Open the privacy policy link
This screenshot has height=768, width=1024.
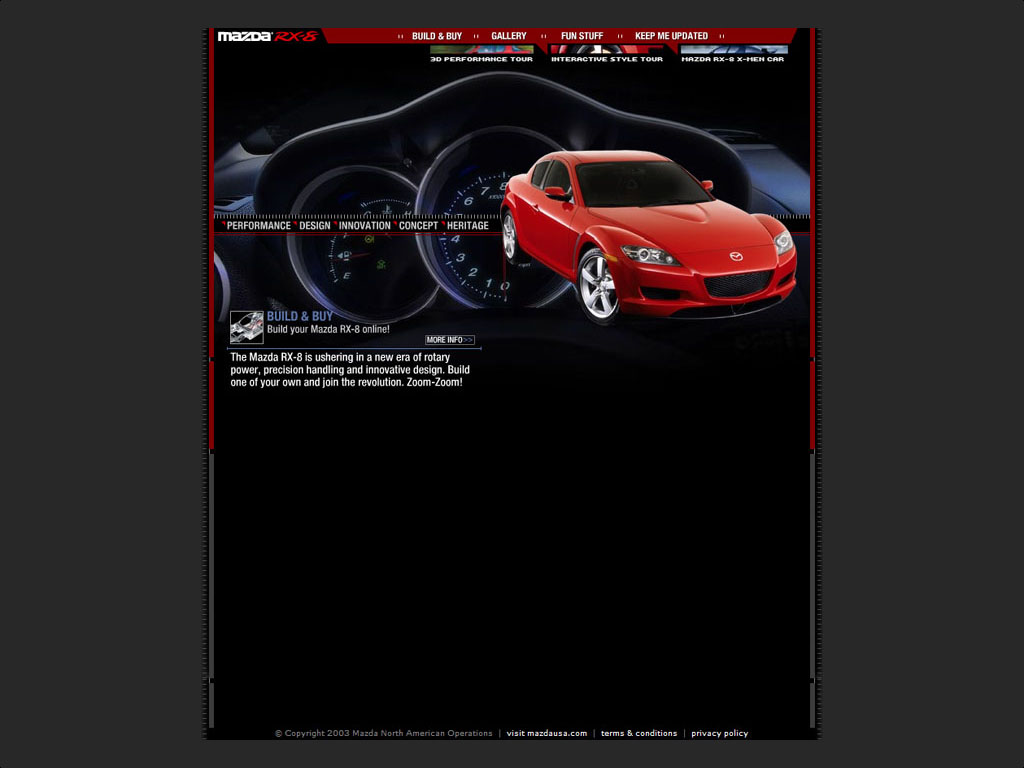(x=720, y=733)
